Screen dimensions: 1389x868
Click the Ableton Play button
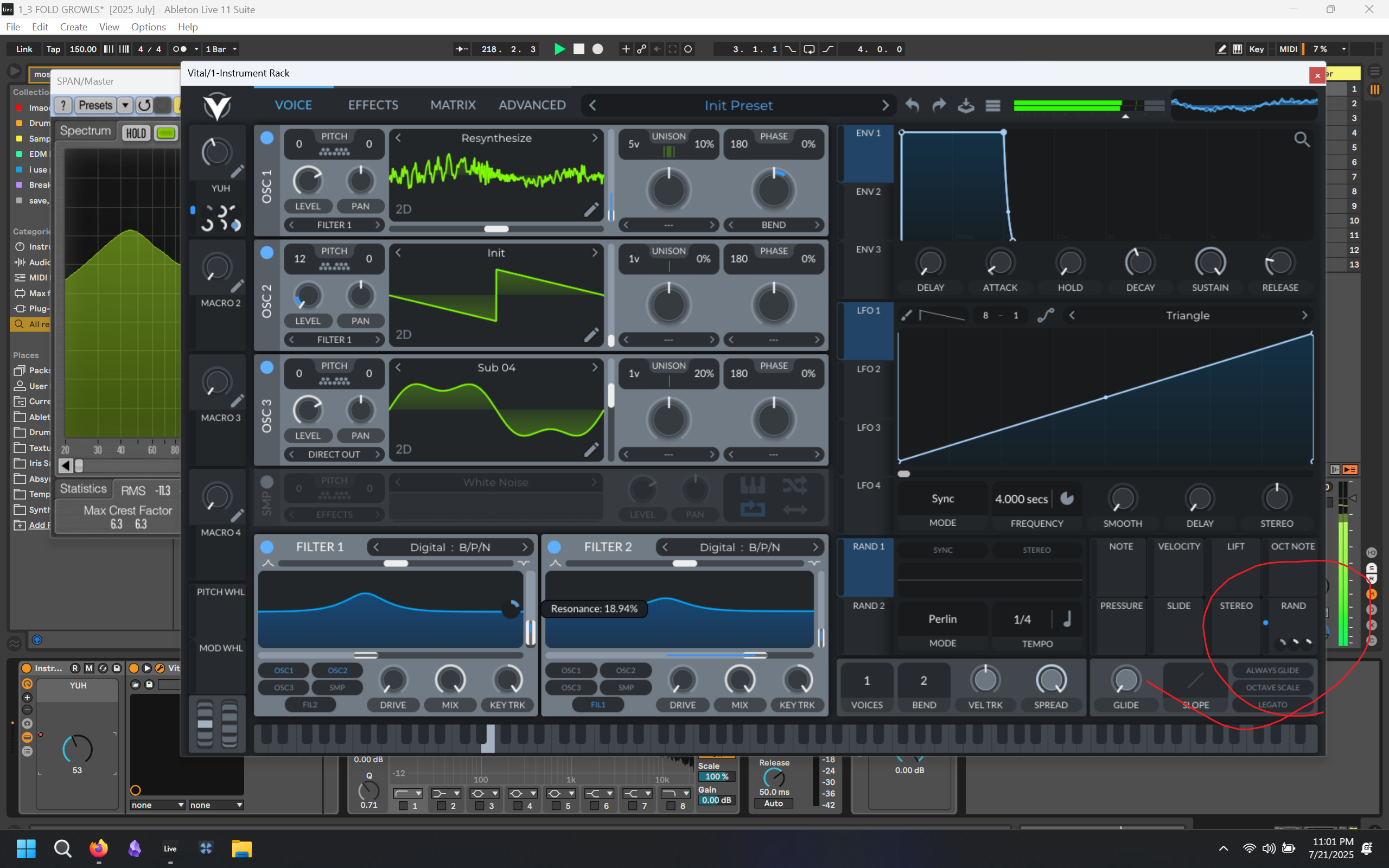click(x=559, y=49)
